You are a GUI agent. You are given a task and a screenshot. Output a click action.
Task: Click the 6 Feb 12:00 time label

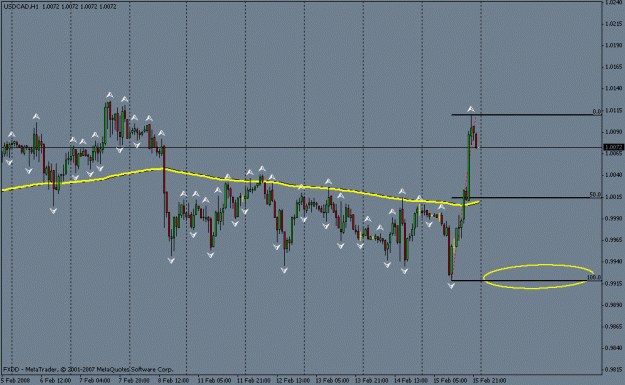[55, 380]
